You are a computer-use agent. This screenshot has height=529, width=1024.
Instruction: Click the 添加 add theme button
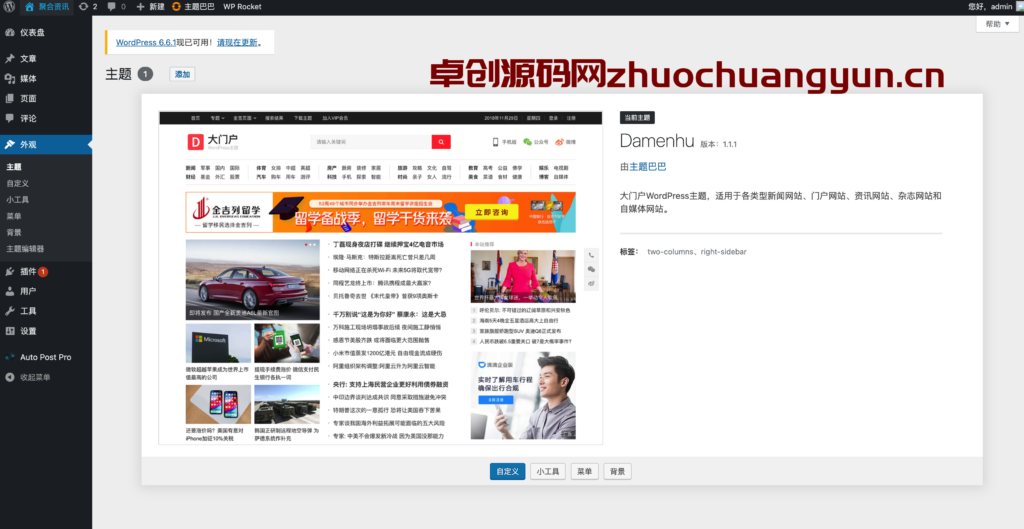click(182, 74)
